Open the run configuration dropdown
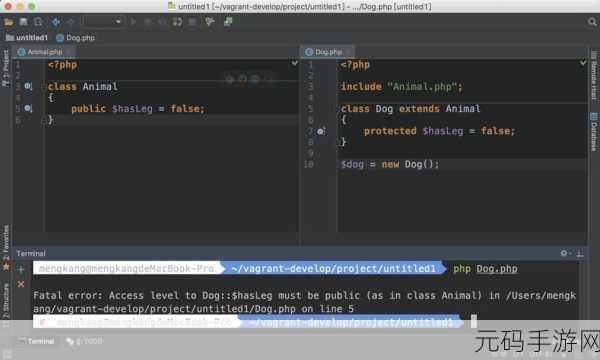600x360 pixels. pyautogui.click(x=102, y=22)
